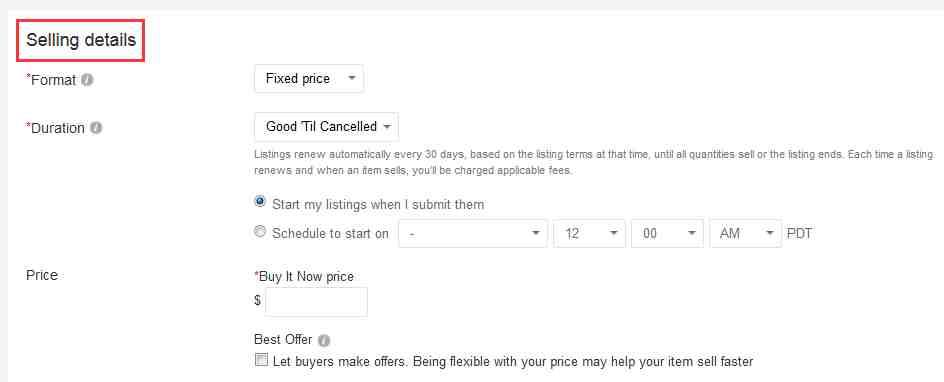Click the Buy It Now price label
Image resolution: width=944 pixels, height=382 pixels.
304,277
